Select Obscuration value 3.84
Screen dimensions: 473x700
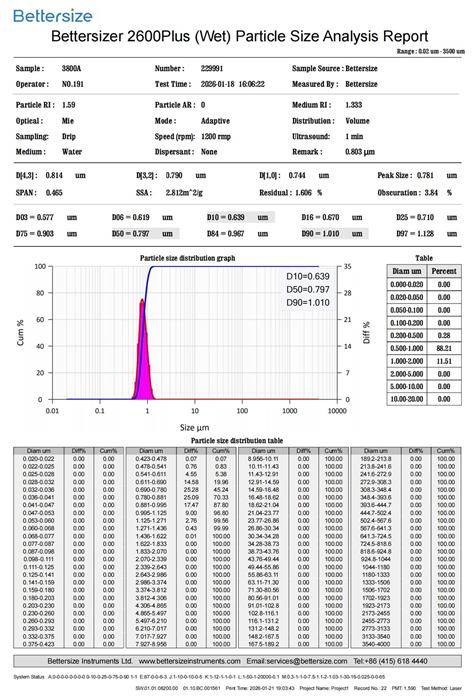pos(431,193)
